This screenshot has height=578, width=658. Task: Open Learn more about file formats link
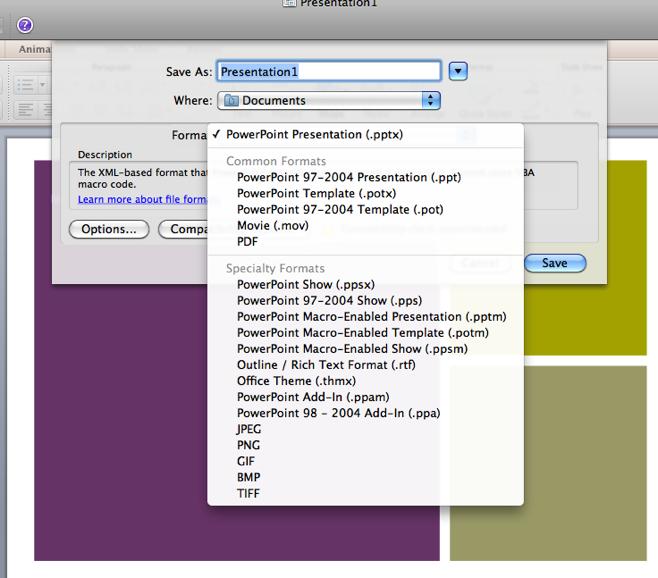click(x=142, y=199)
